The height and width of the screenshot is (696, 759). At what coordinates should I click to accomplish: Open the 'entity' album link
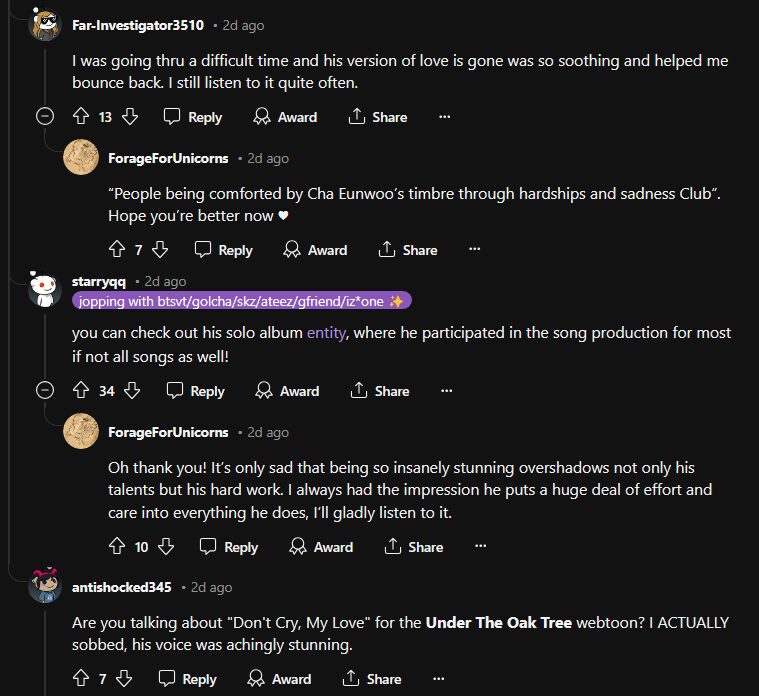point(326,332)
